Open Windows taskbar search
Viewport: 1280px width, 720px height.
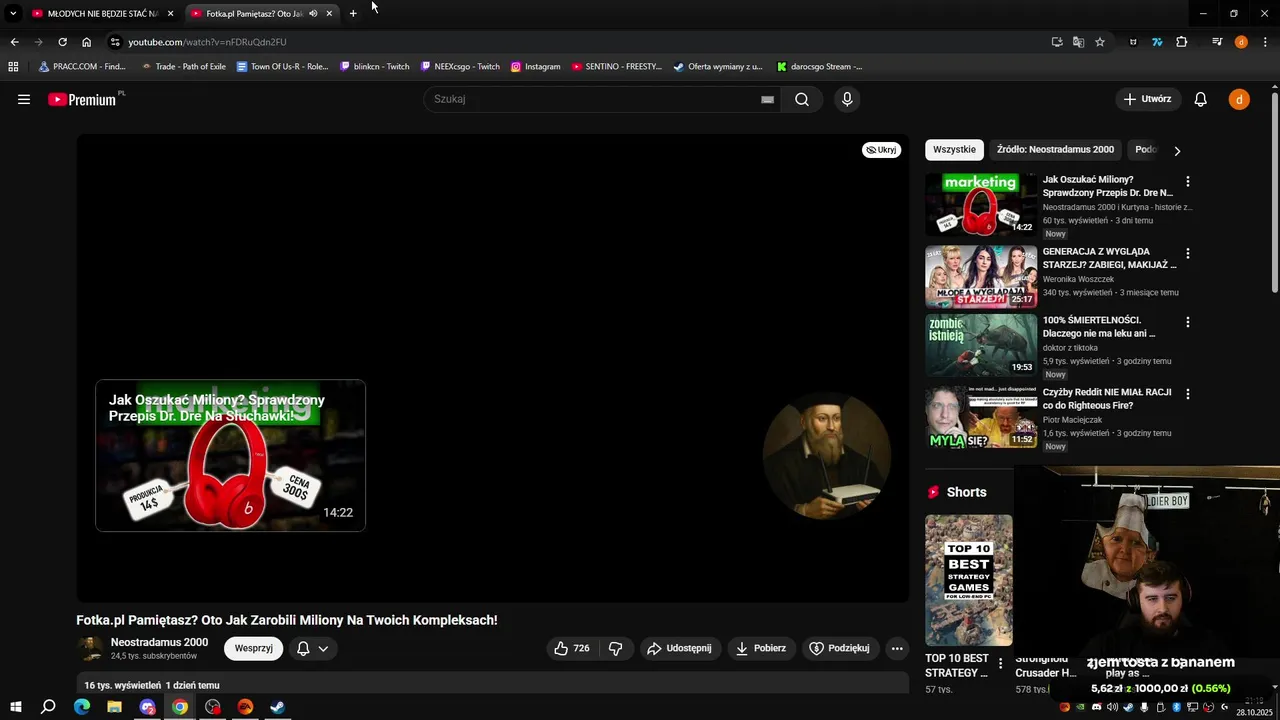click(48, 707)
